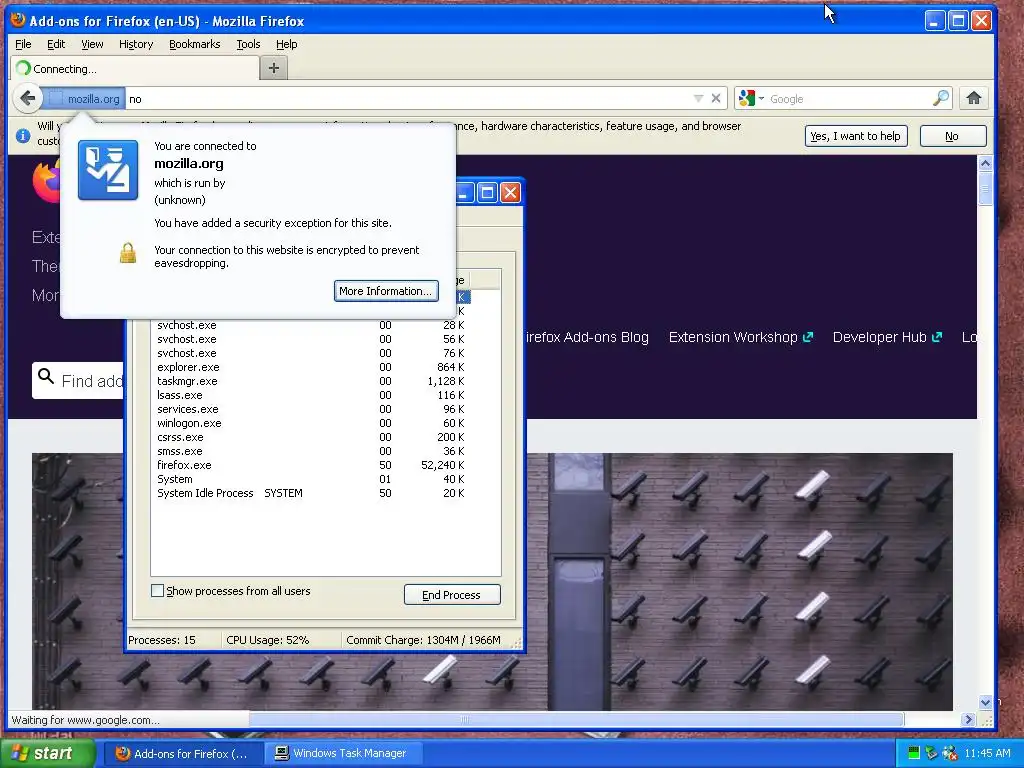Click the home icon in Firefox toolbar
The width and height of the screenshot is (1024, 768).
974,99
